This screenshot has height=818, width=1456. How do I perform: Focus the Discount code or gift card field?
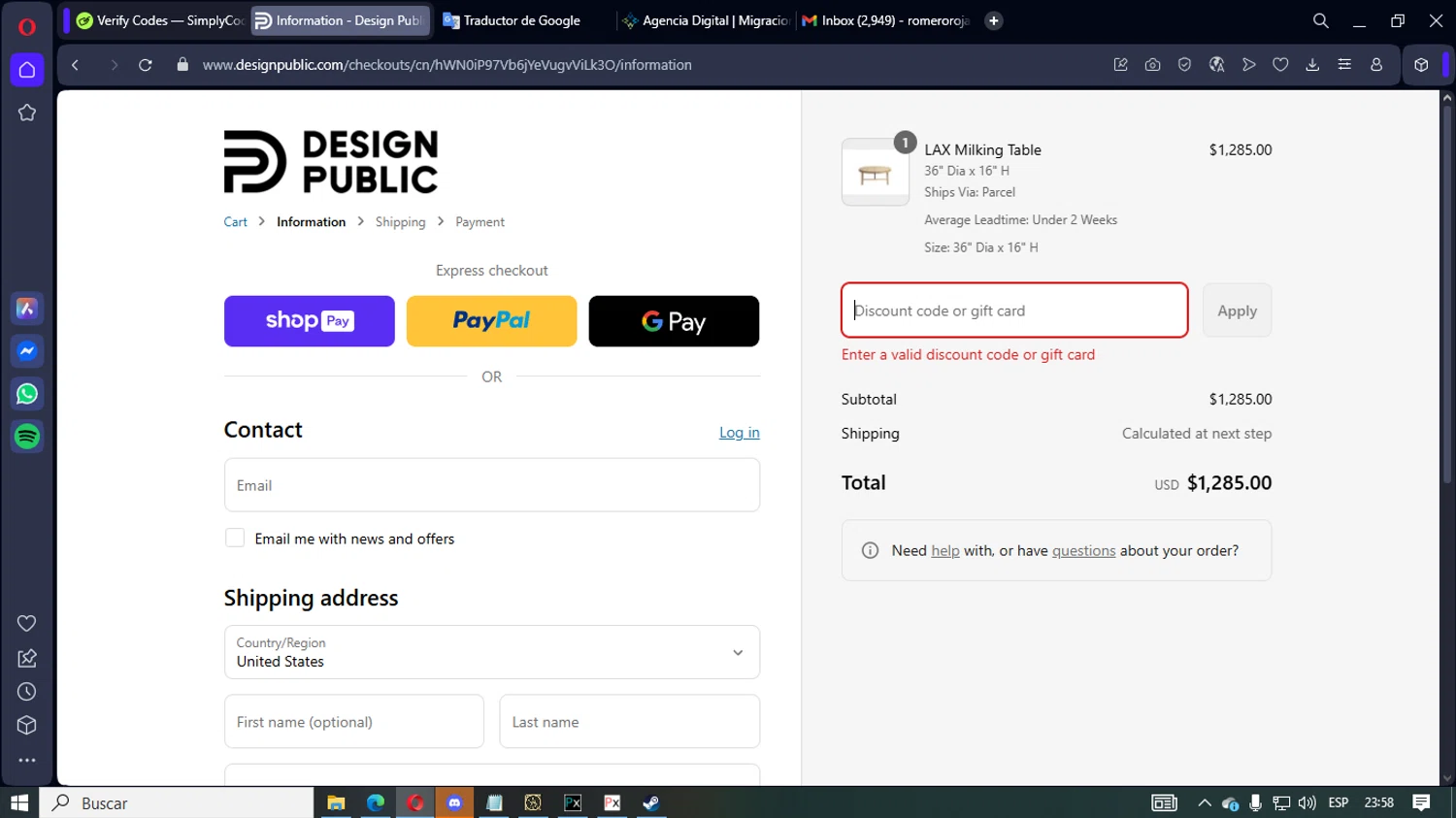pyautogui.click(x=1014, y=311)
